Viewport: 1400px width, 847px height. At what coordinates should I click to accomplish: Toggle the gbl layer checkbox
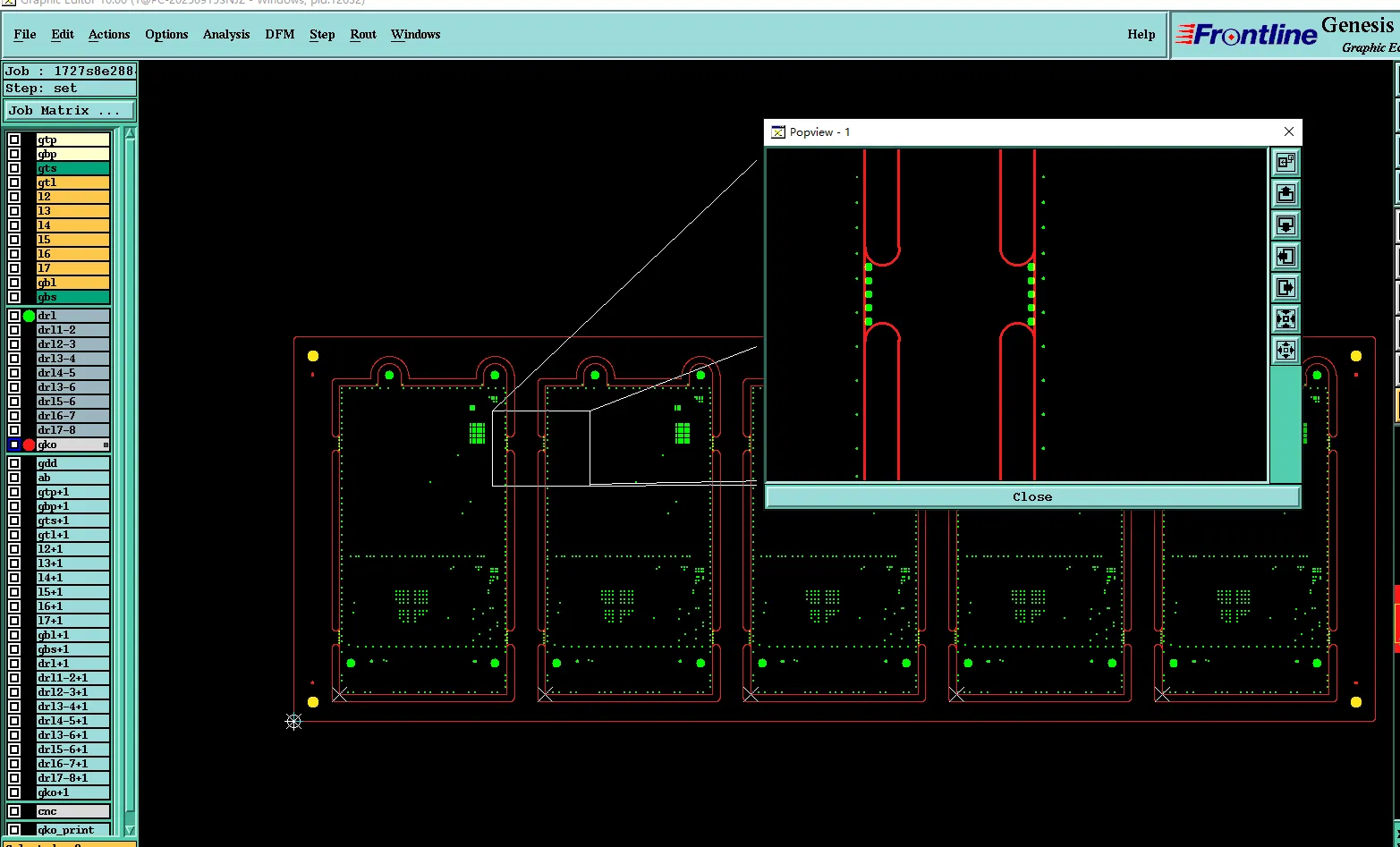click(14, 283)
